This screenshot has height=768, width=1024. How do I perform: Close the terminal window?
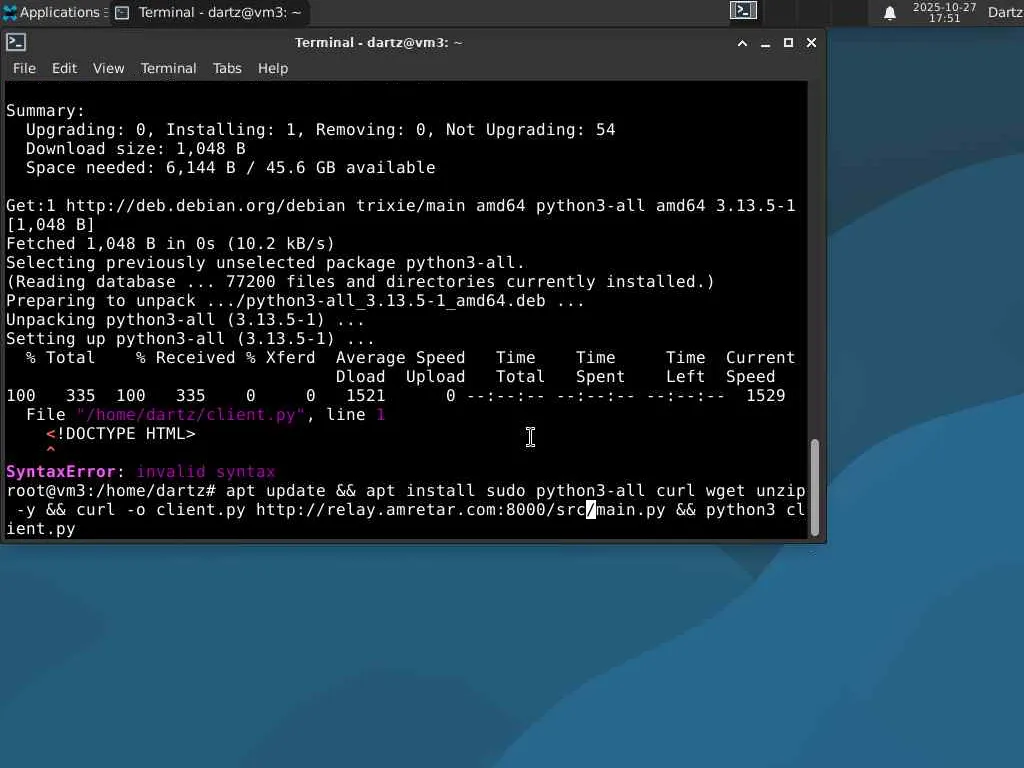click(x=811, y=43)
